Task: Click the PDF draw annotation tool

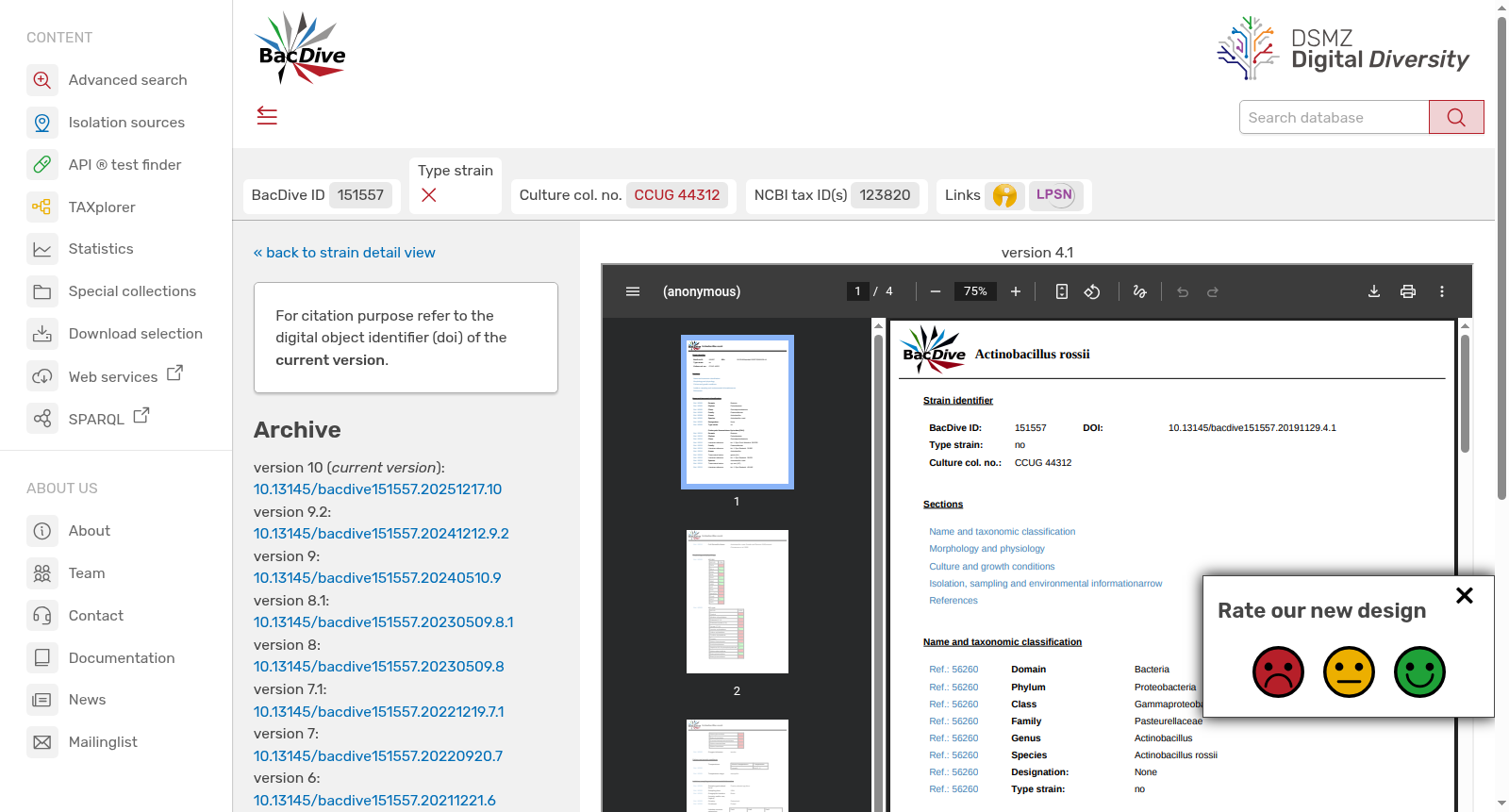Action: point(1139,291)
